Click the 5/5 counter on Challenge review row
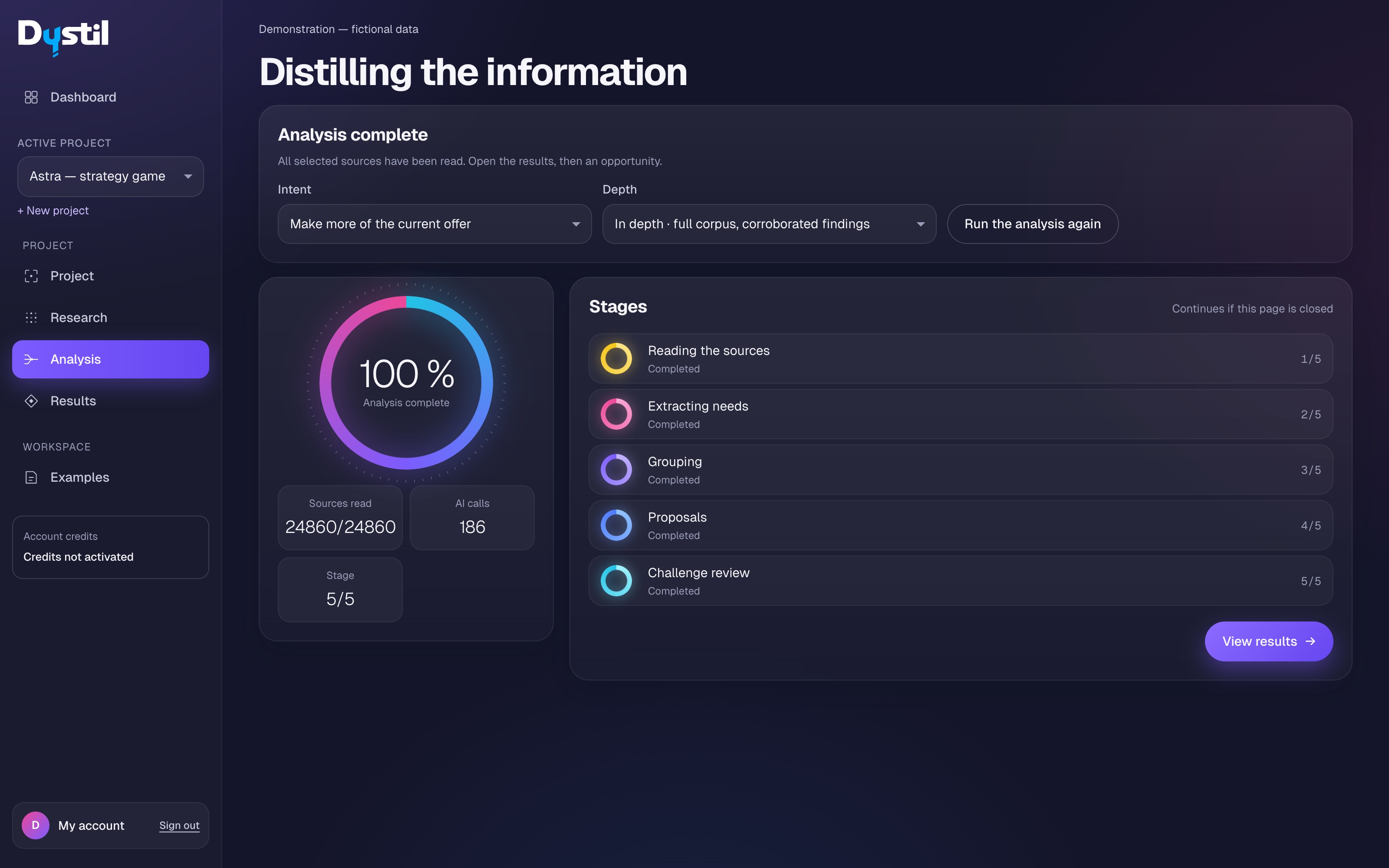 point(1310,581)
